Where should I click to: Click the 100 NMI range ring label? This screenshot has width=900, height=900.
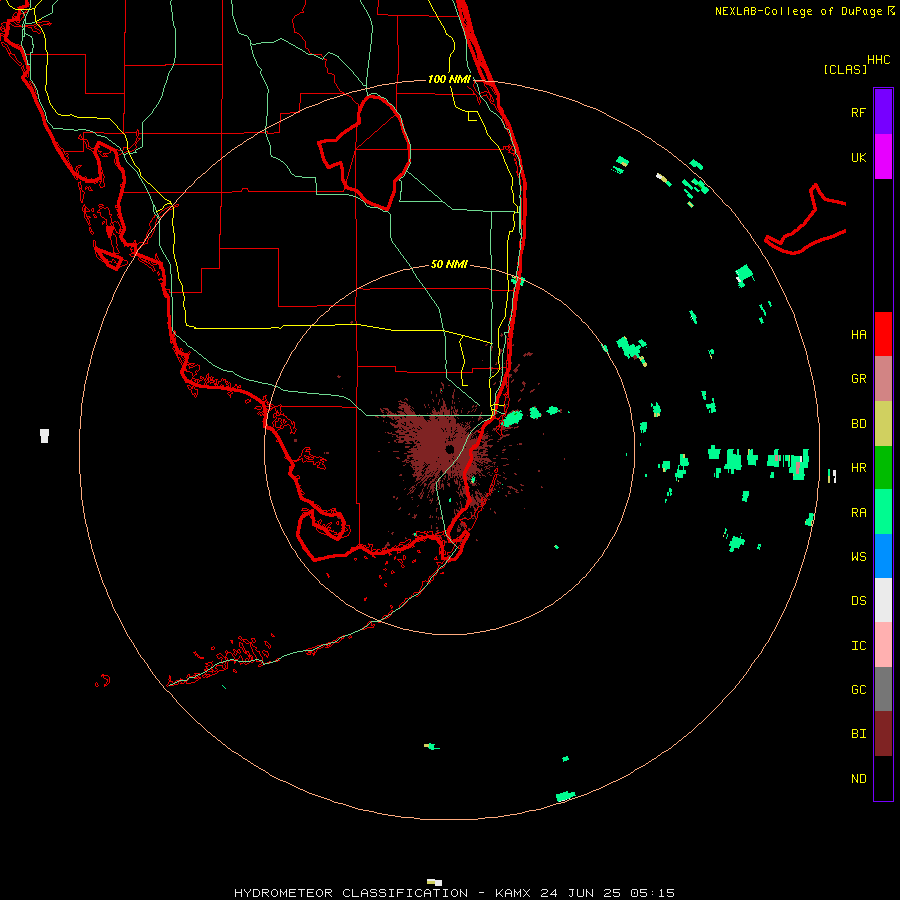coord(449,79)
